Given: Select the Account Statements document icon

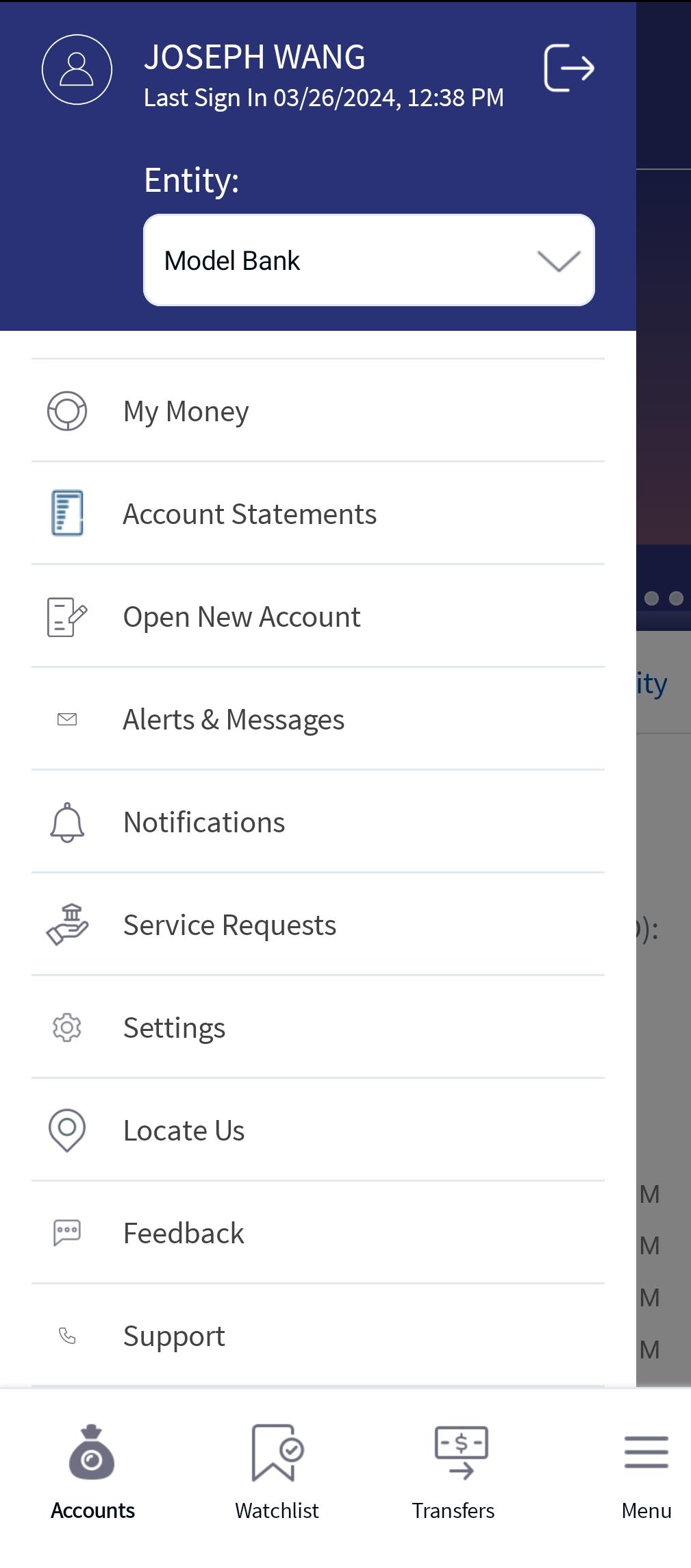Looking at the screenshot, I should (x=67, y=513).
